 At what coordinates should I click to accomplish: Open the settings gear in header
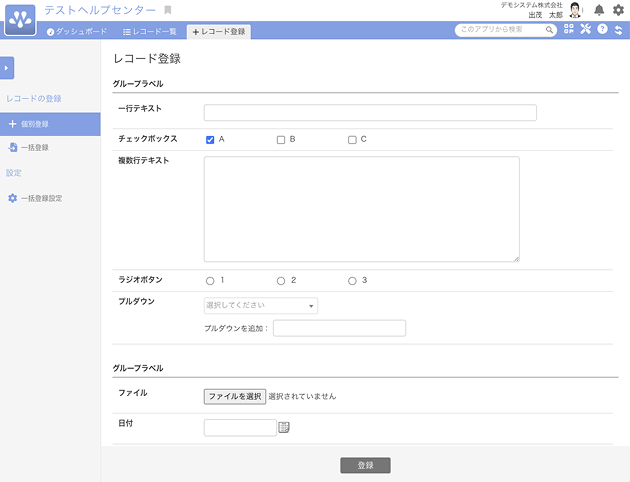[618, 10]
